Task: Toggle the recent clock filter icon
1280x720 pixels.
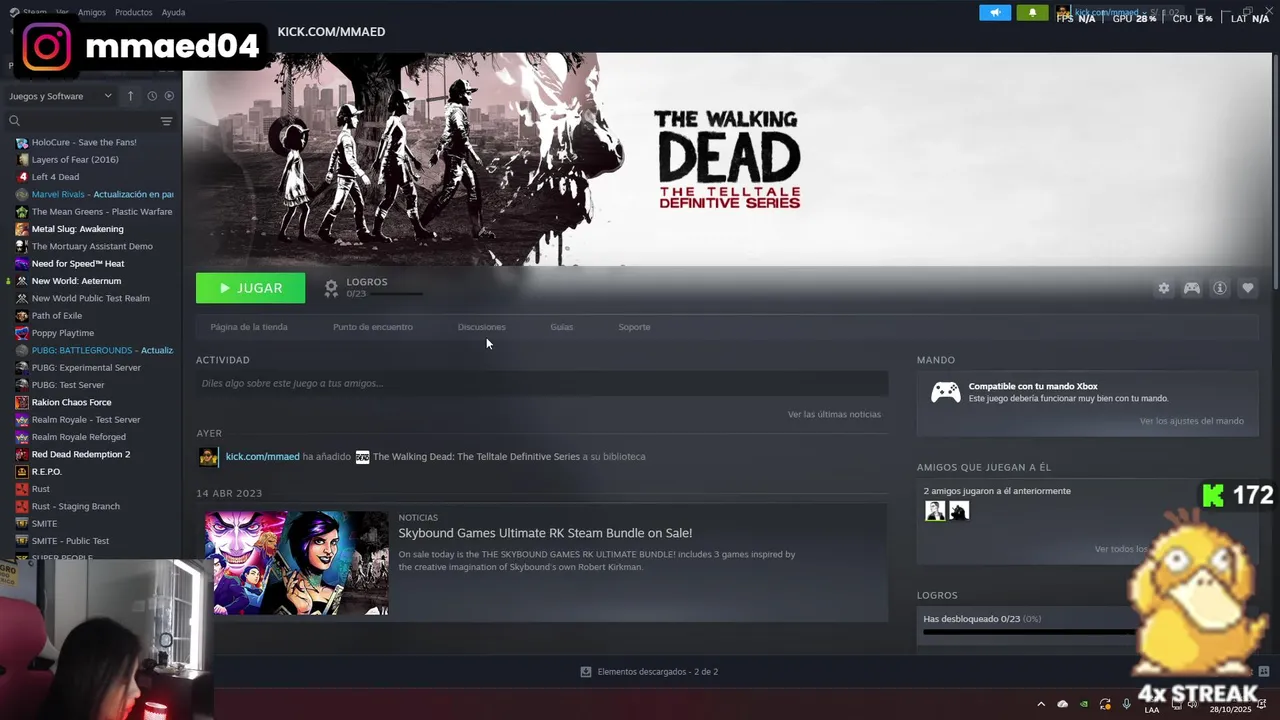Action: point(152,96)
